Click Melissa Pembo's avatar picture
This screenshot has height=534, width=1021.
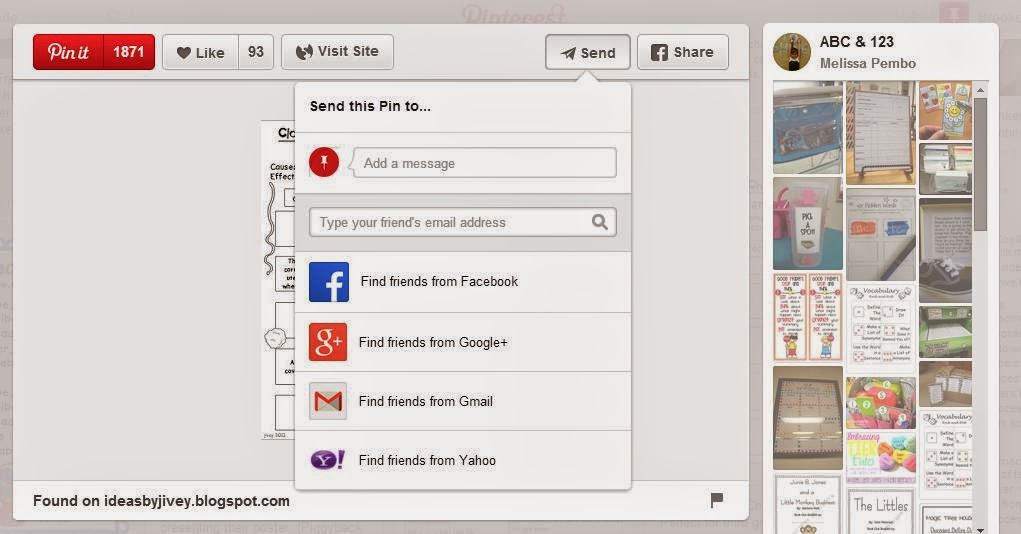pos(792,52)
